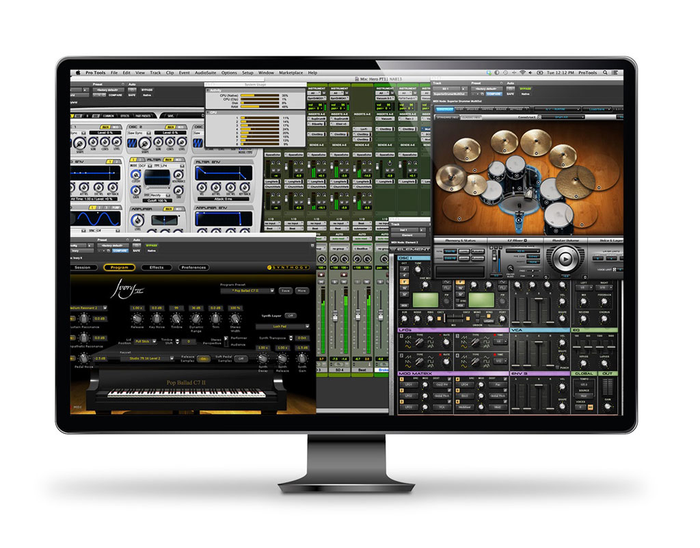Toggle Soft Pedal Samples Off button

click(x=241, y=358)
